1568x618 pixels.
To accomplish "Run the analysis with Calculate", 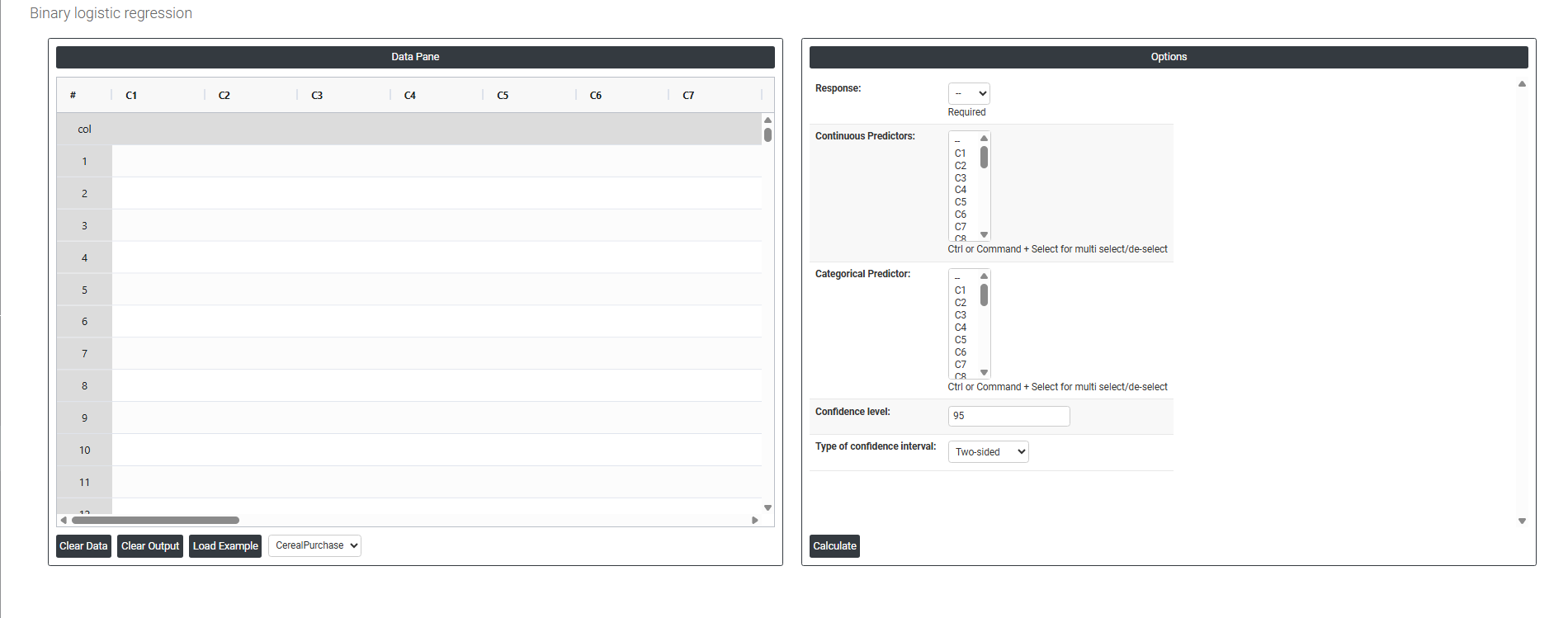I will pyautogui.click(x=834, y=546).
